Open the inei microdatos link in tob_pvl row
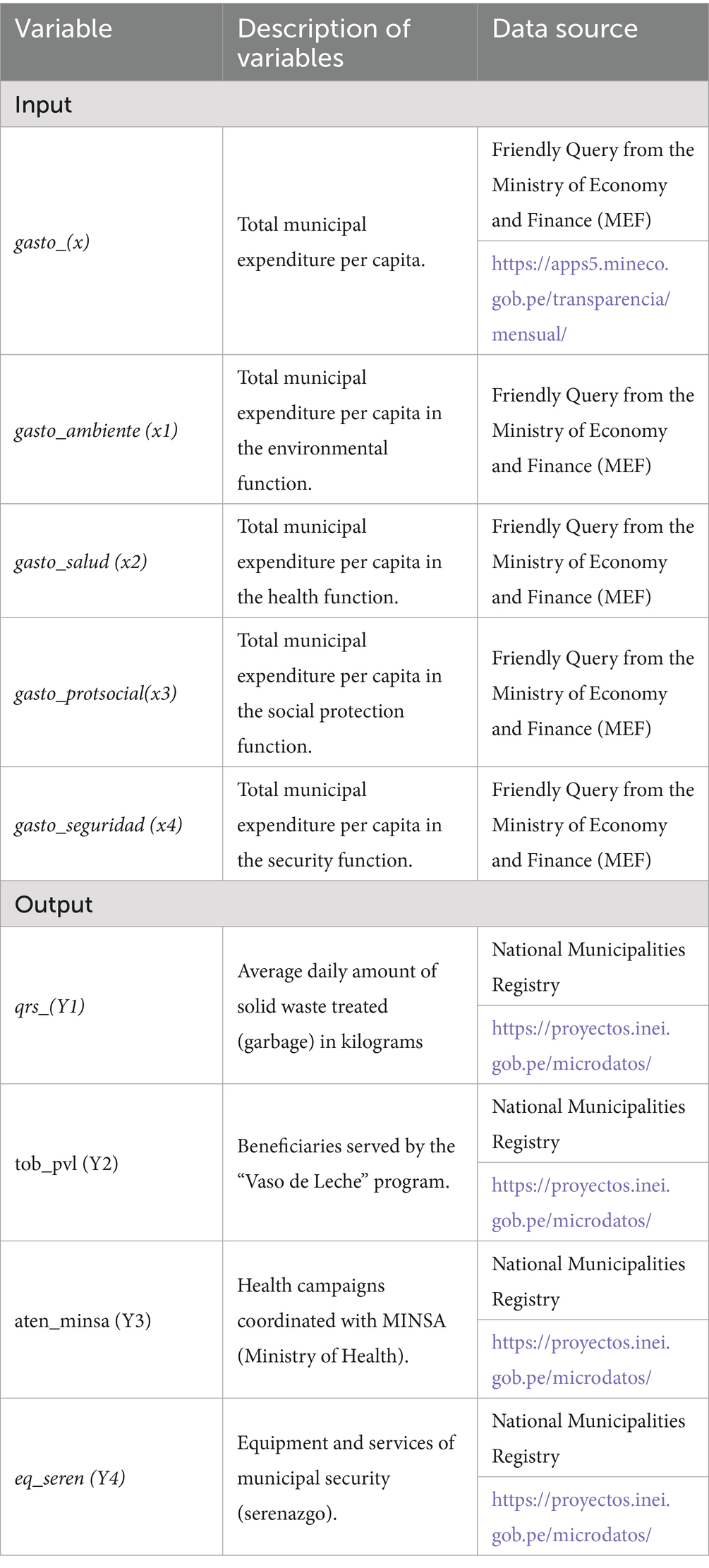This screenshot has width=709, height=1568. (580, 1202)
